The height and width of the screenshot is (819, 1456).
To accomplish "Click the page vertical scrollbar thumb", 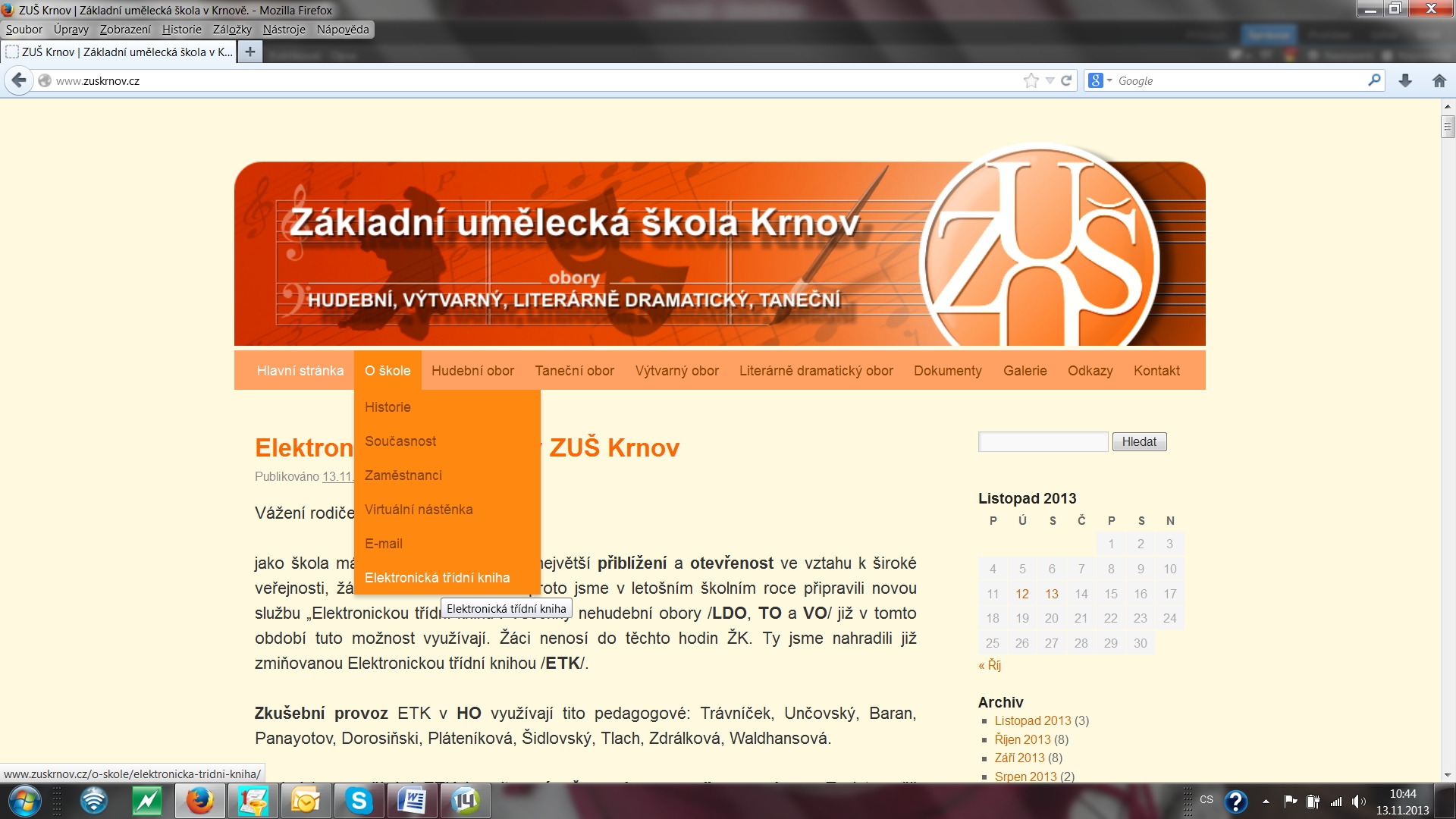I will coord(1448,127).
